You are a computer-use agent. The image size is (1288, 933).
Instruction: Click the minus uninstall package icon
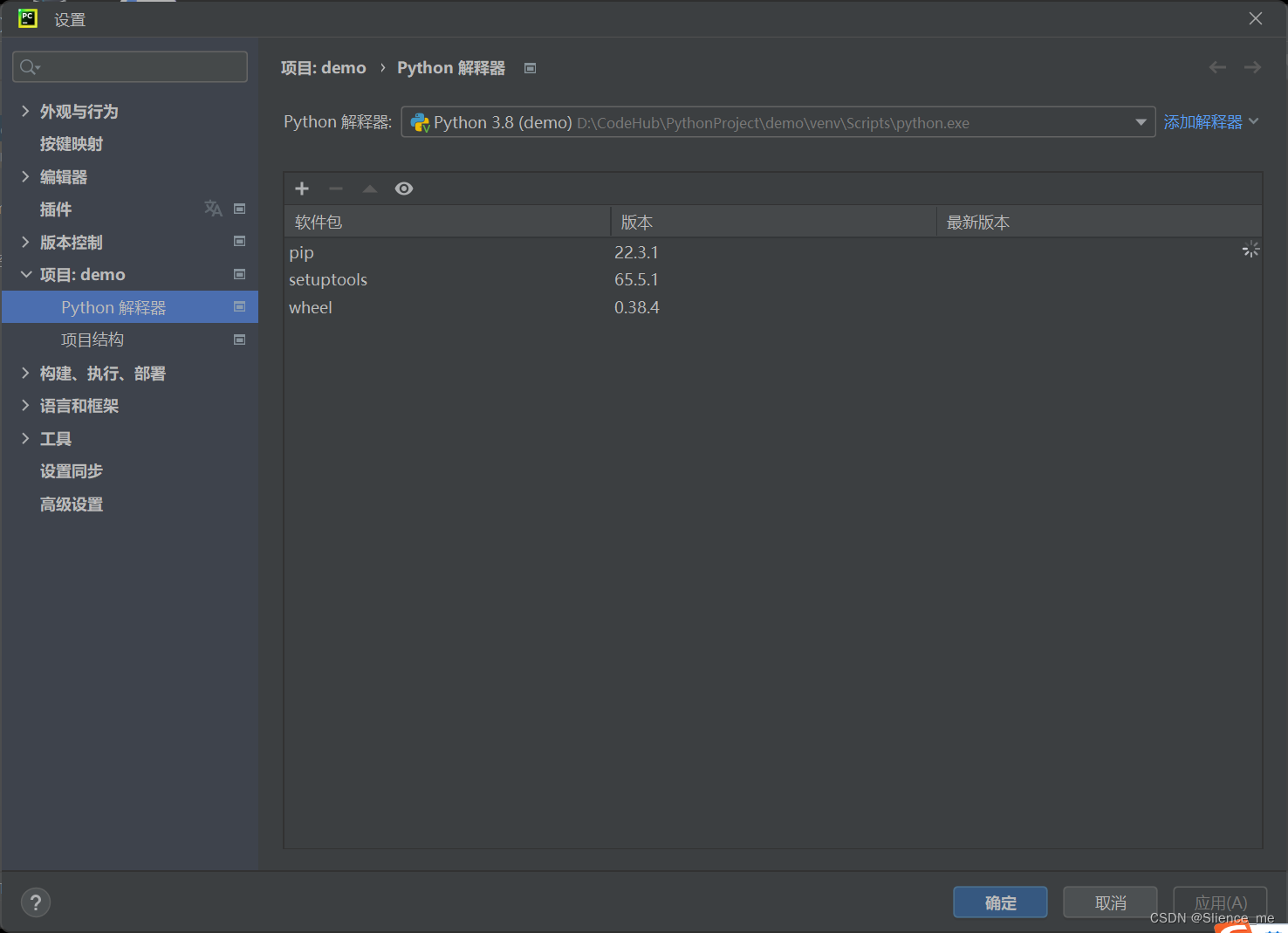tap(336, 189)
